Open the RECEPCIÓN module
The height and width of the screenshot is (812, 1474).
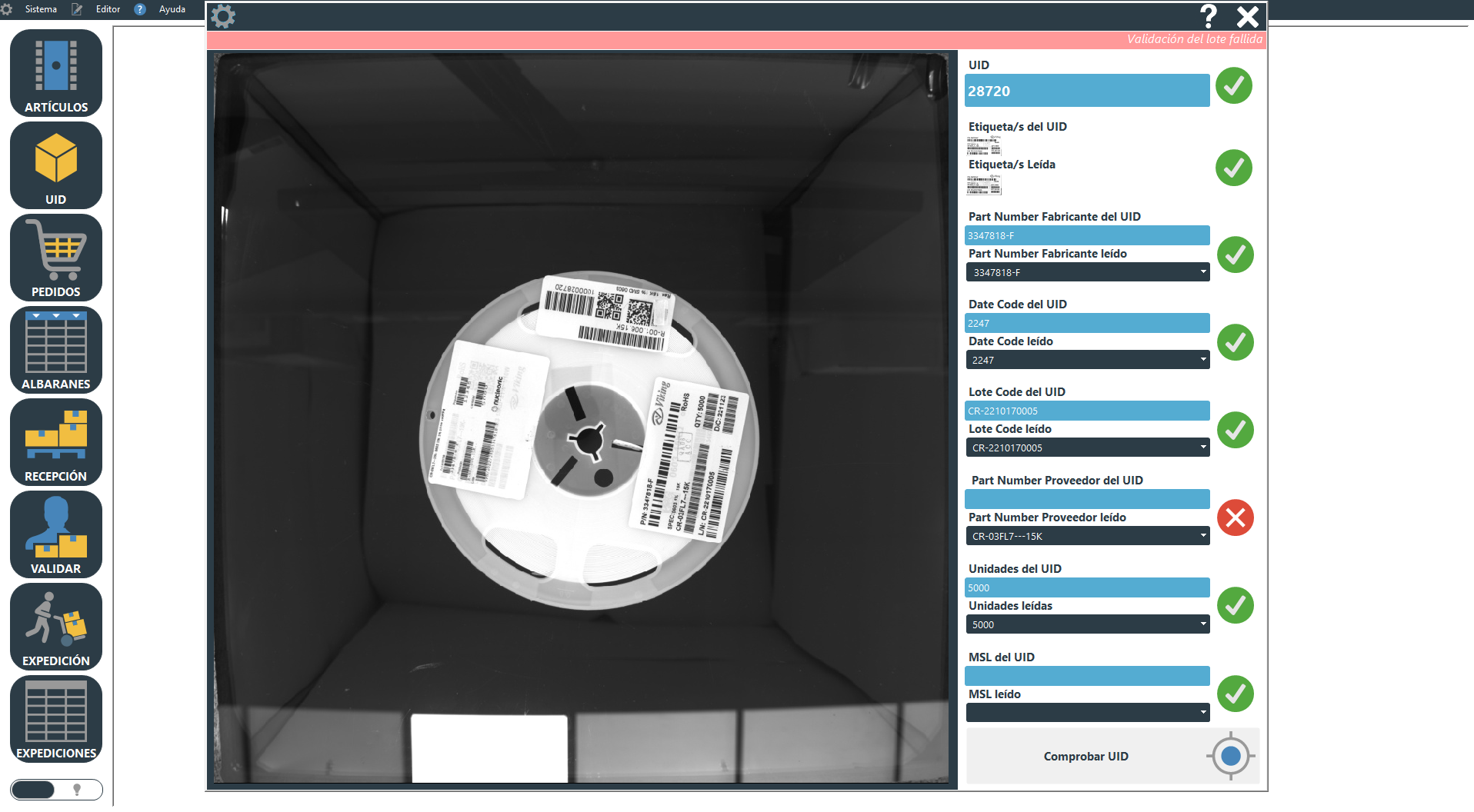(x=56, y=442)
